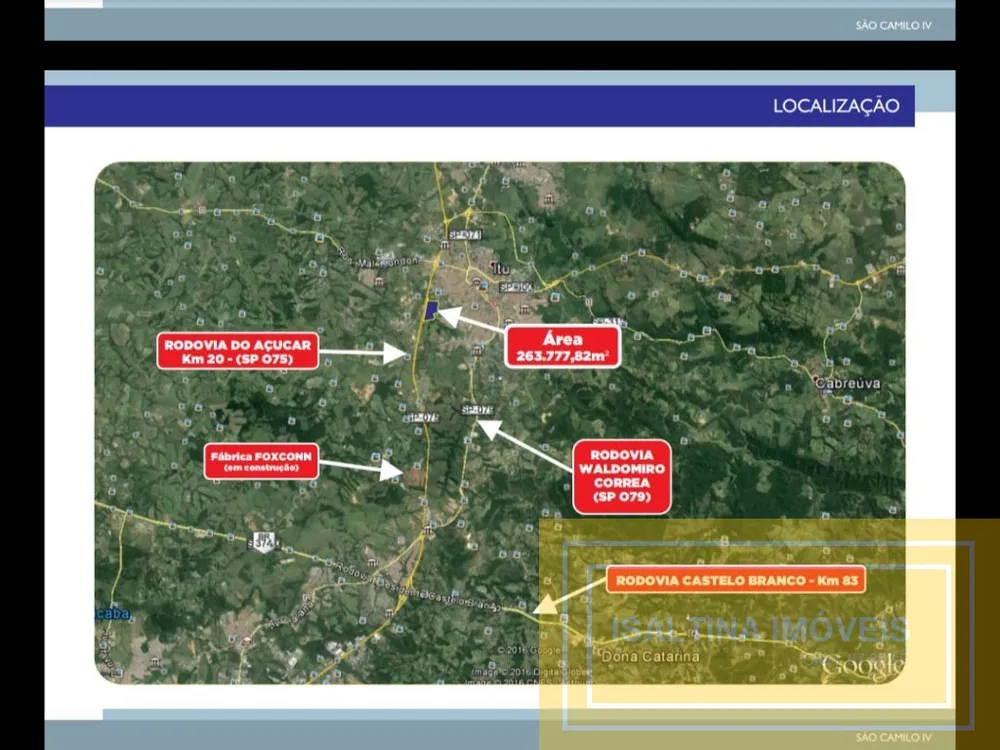Click the Itu city label on map

tap(502, 268)
